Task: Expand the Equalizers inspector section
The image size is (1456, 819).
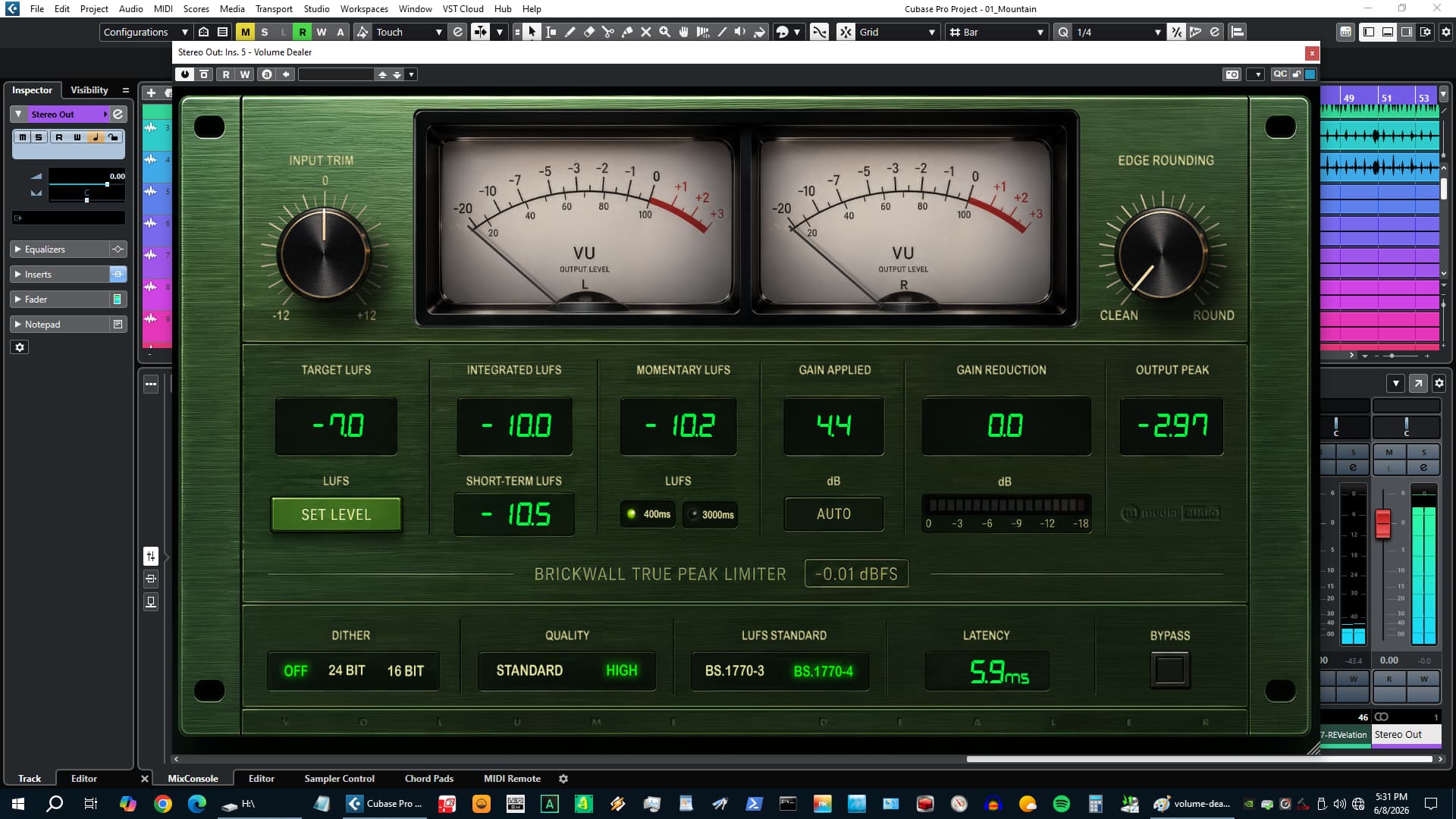Action: pos(61,249)
